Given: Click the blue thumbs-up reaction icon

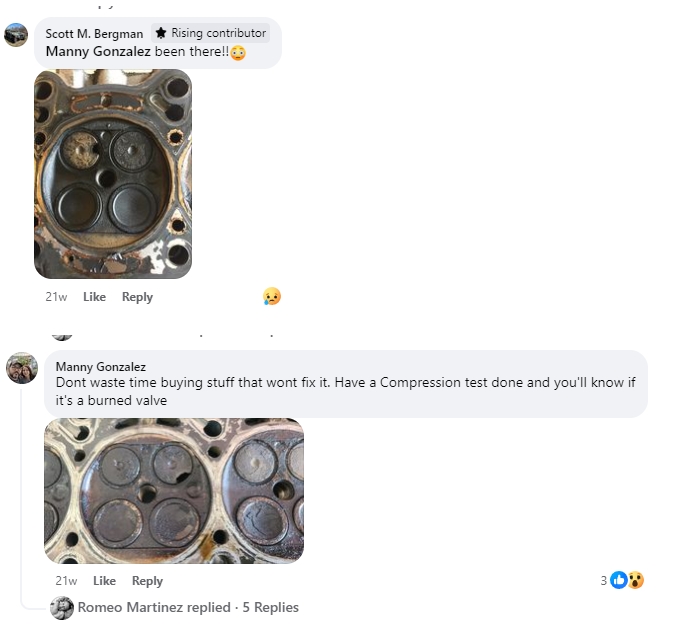Looking at the screenshot, I should [x=618, y=580].
